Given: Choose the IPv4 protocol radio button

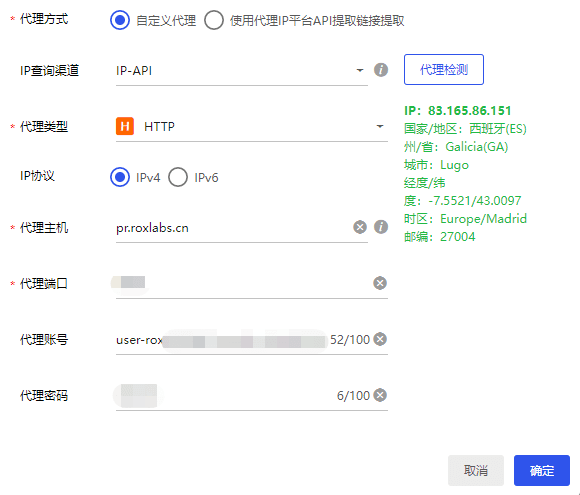Looking at the screenshot, I should tap(120, 177).
